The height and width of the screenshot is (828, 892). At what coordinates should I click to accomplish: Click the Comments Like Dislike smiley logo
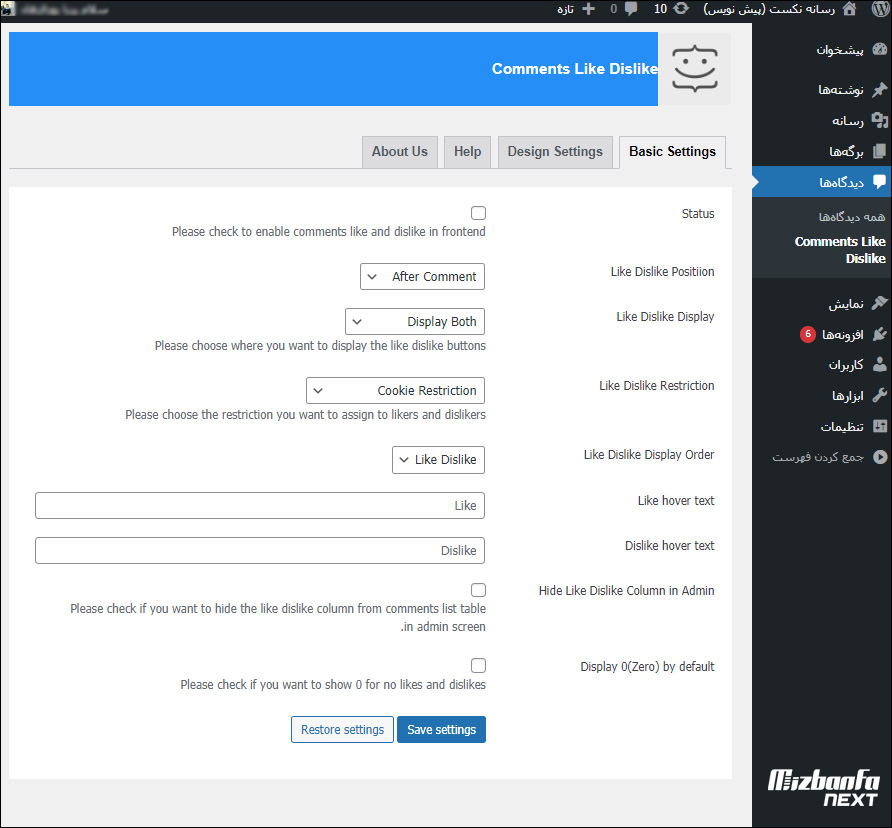point(695,69)
